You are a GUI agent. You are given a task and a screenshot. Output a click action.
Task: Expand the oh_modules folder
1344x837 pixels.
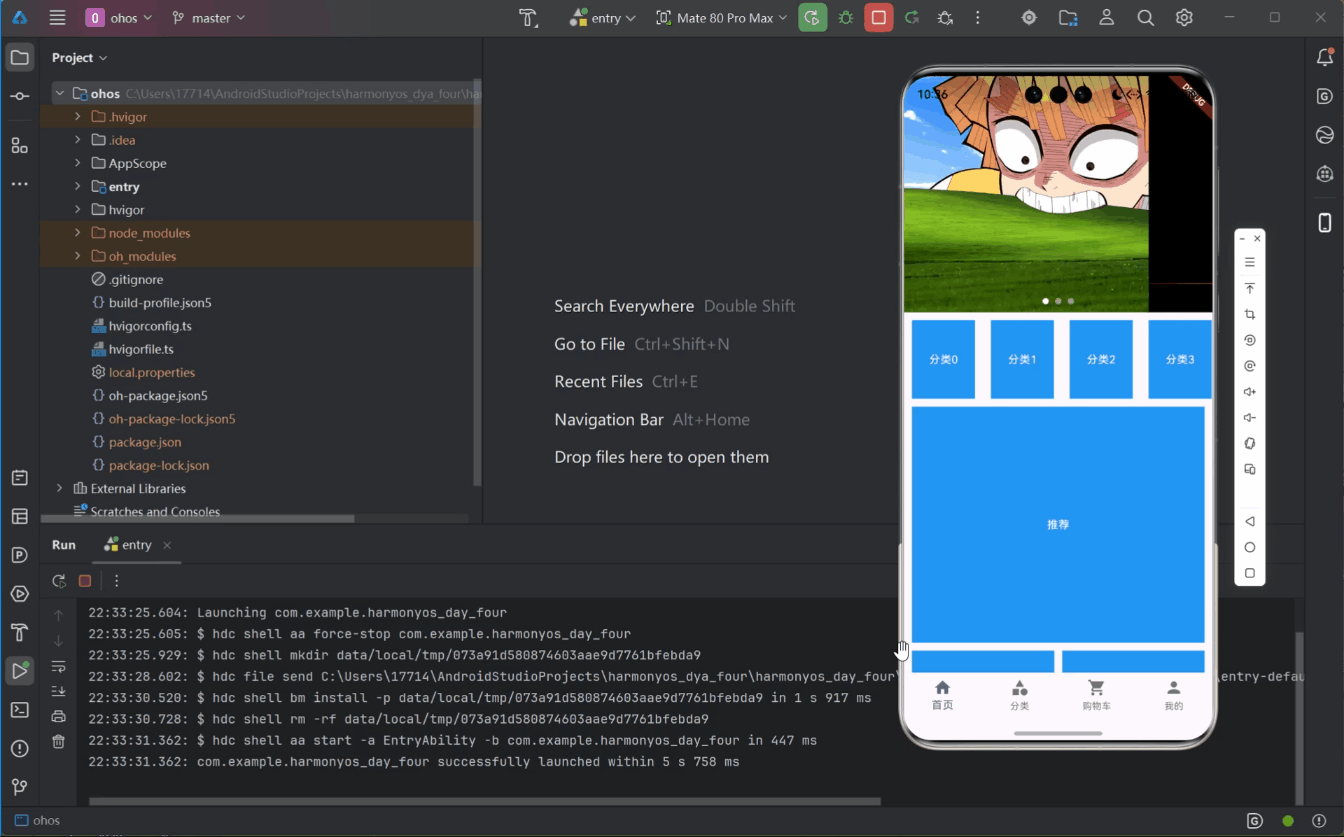click(x=78, y=256)
